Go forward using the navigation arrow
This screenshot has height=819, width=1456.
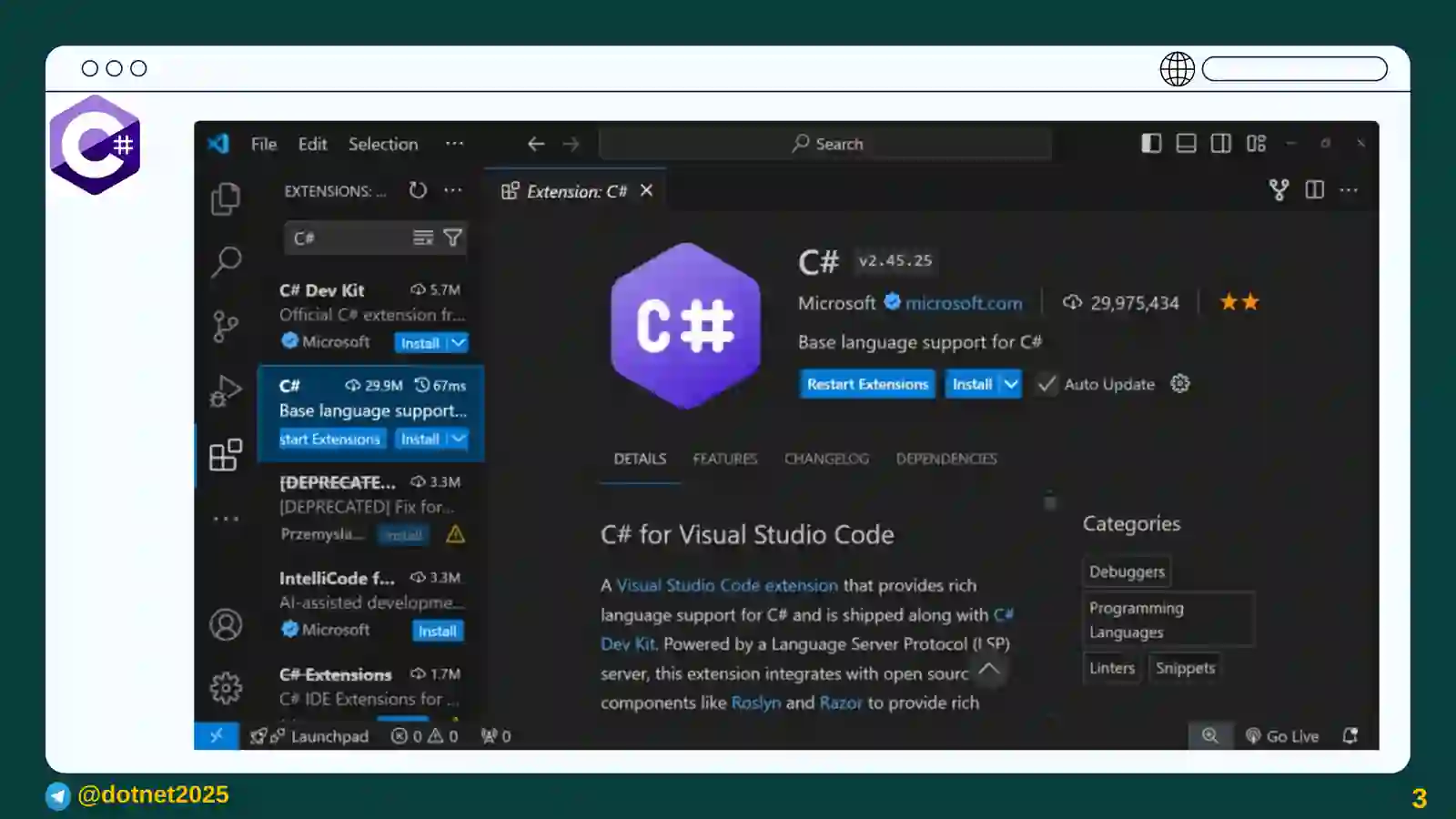pyautogui.click(x=571, y=144)
